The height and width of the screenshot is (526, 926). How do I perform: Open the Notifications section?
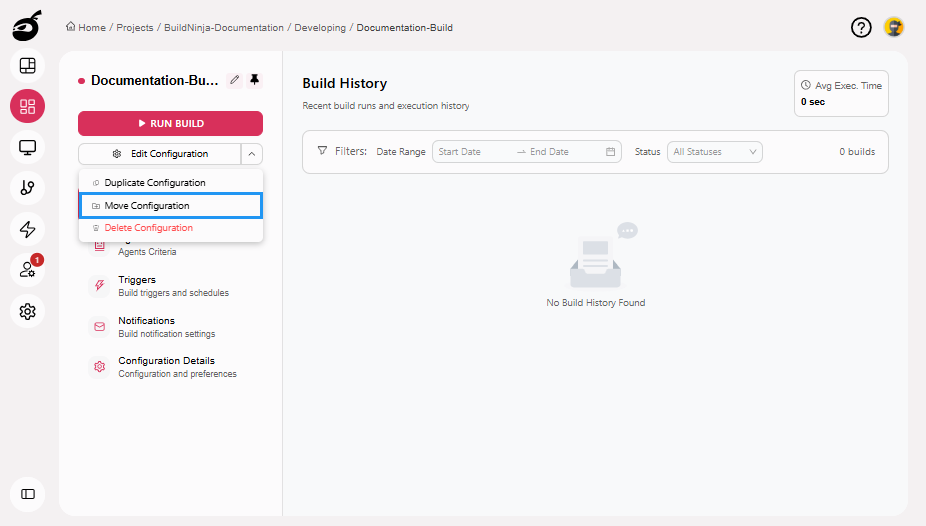[171, 326]
